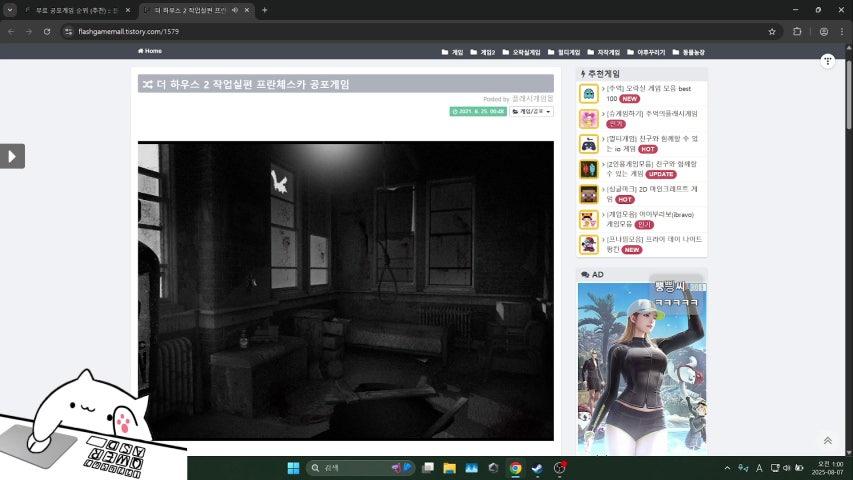Click the pink girl character game icon
Screen dimensions: 853x480
(x=589, y=119)
